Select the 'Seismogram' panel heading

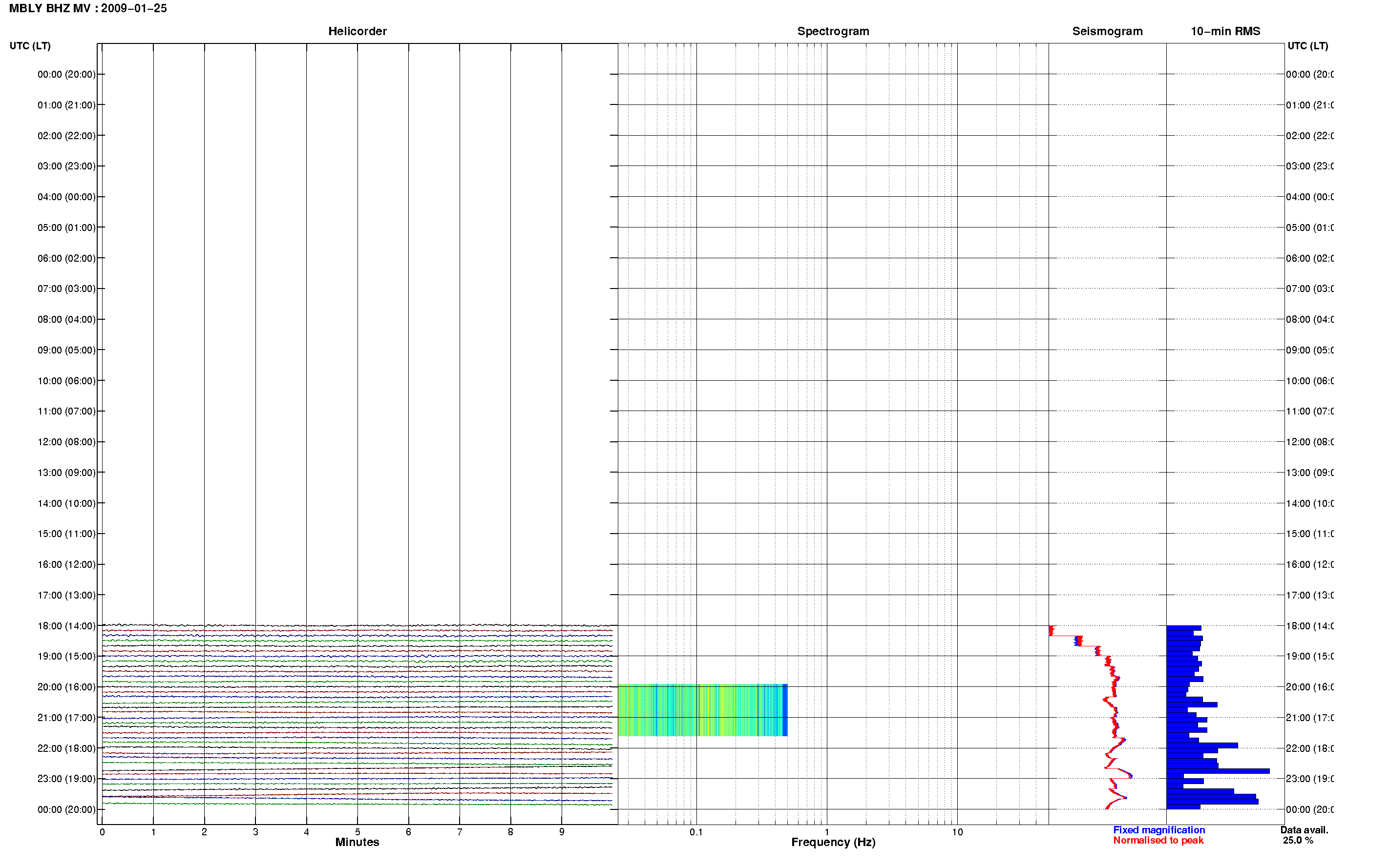click(1107, 32)
